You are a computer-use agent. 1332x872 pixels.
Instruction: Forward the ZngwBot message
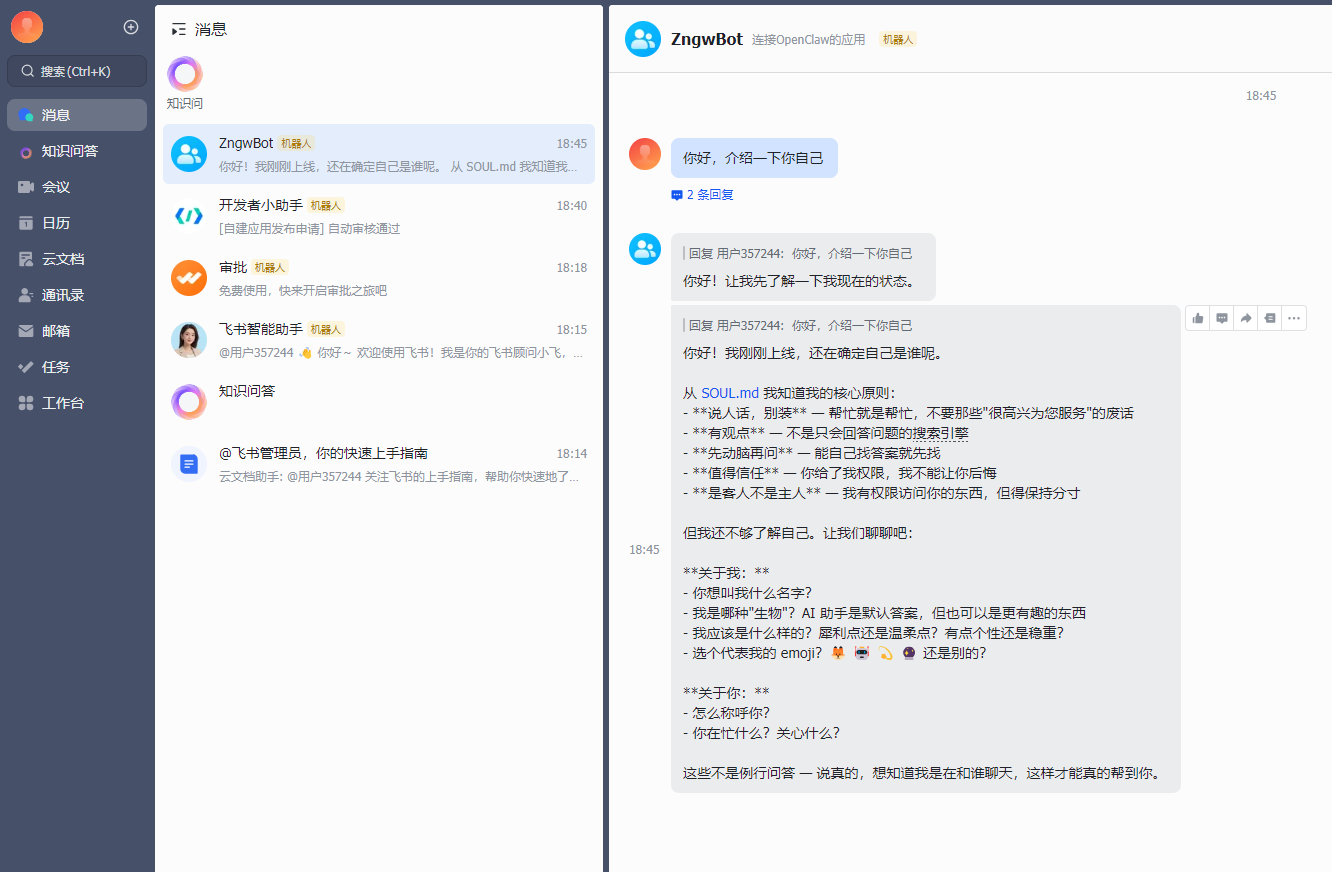coord(1245,317)
